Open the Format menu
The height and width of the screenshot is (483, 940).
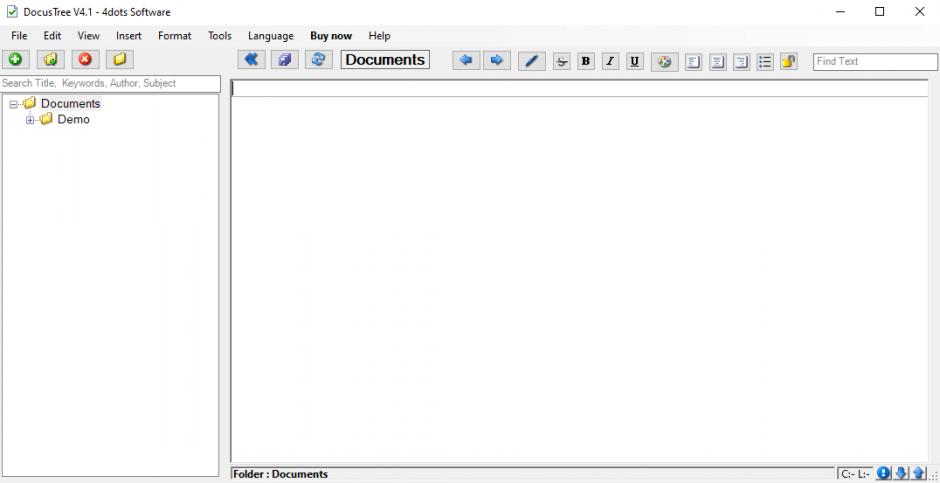[174, 36]
